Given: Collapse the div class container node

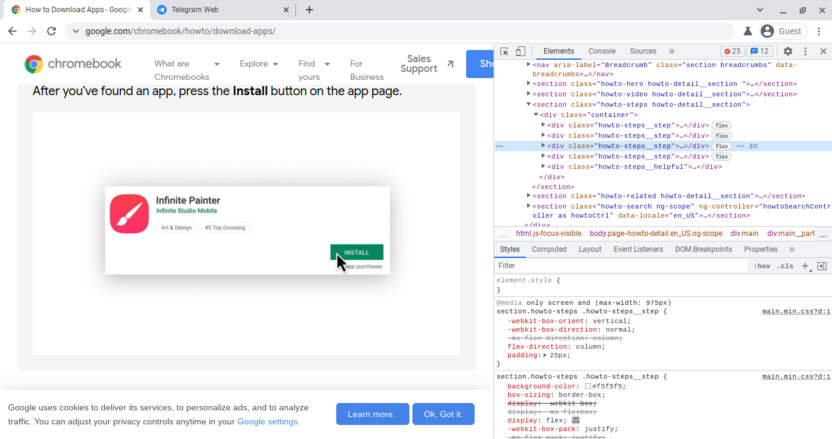Looking at the screenshot, I should (537, 115).
